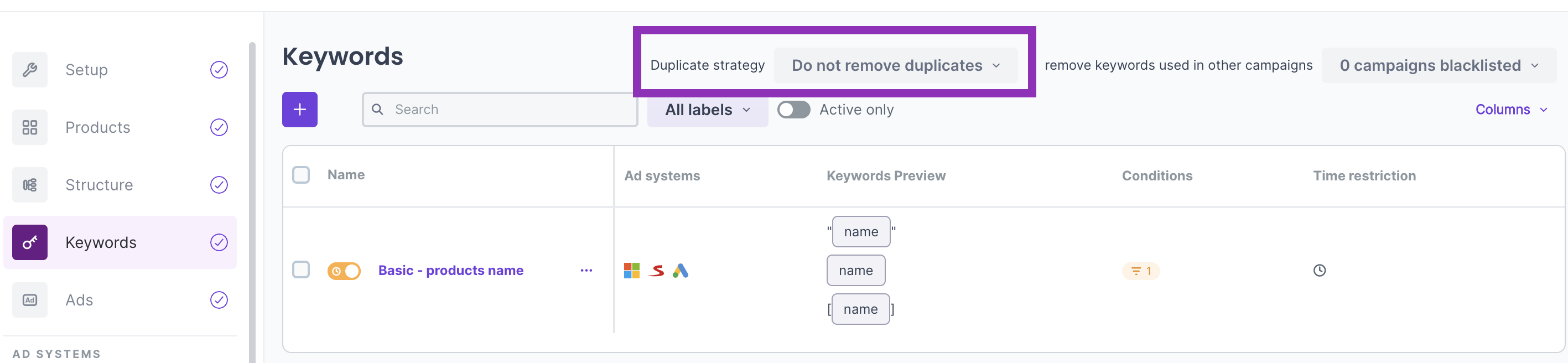Toggle the Active only switch

(x=793, y=110)
